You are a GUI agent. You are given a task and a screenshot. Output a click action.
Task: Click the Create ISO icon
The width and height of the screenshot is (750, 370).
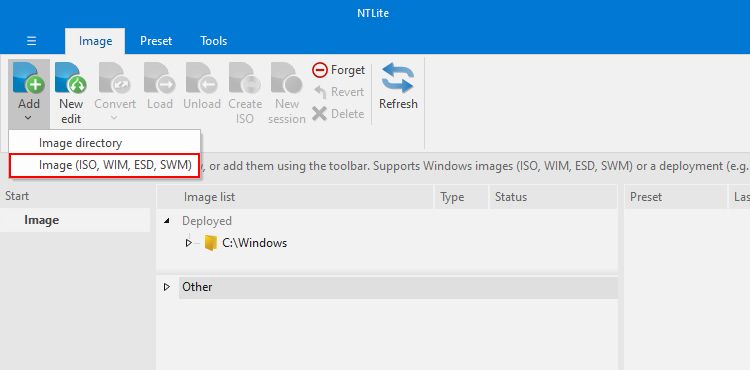[x=244, y=77]
